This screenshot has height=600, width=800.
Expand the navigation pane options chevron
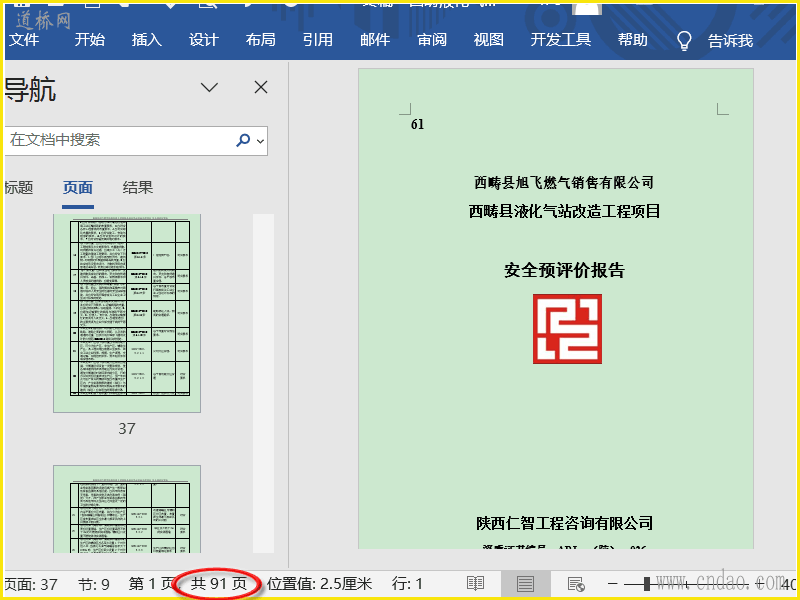click(x=209, y=87)
